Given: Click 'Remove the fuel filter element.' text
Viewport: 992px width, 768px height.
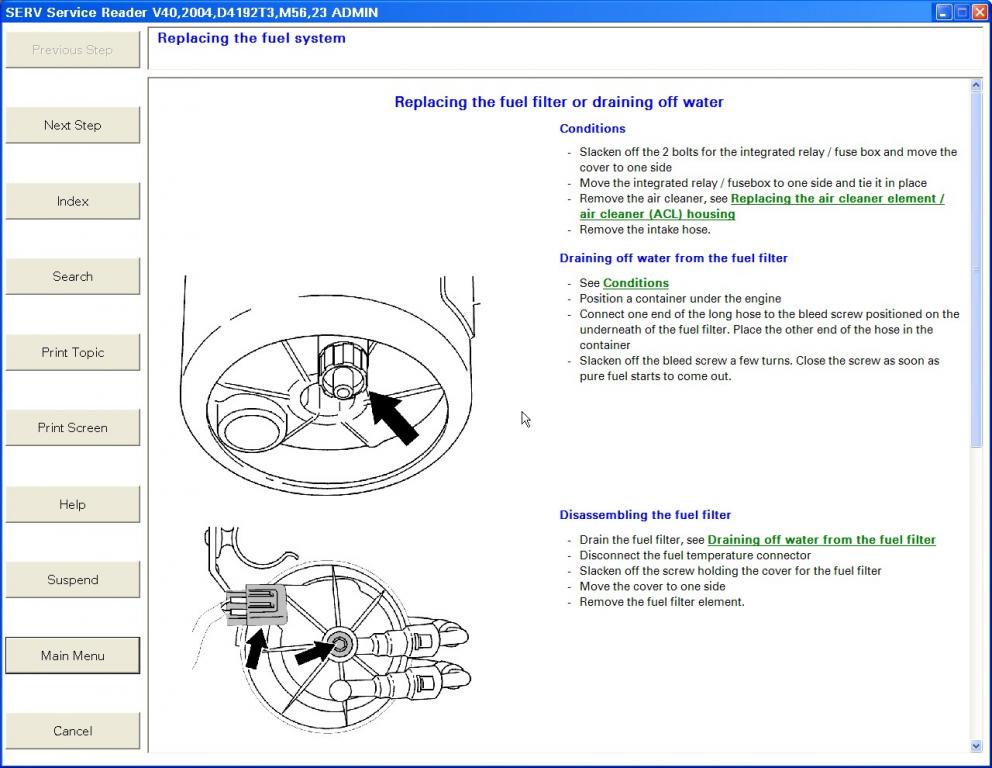Looking at the screenshot, I should click(x=662, y=602).
